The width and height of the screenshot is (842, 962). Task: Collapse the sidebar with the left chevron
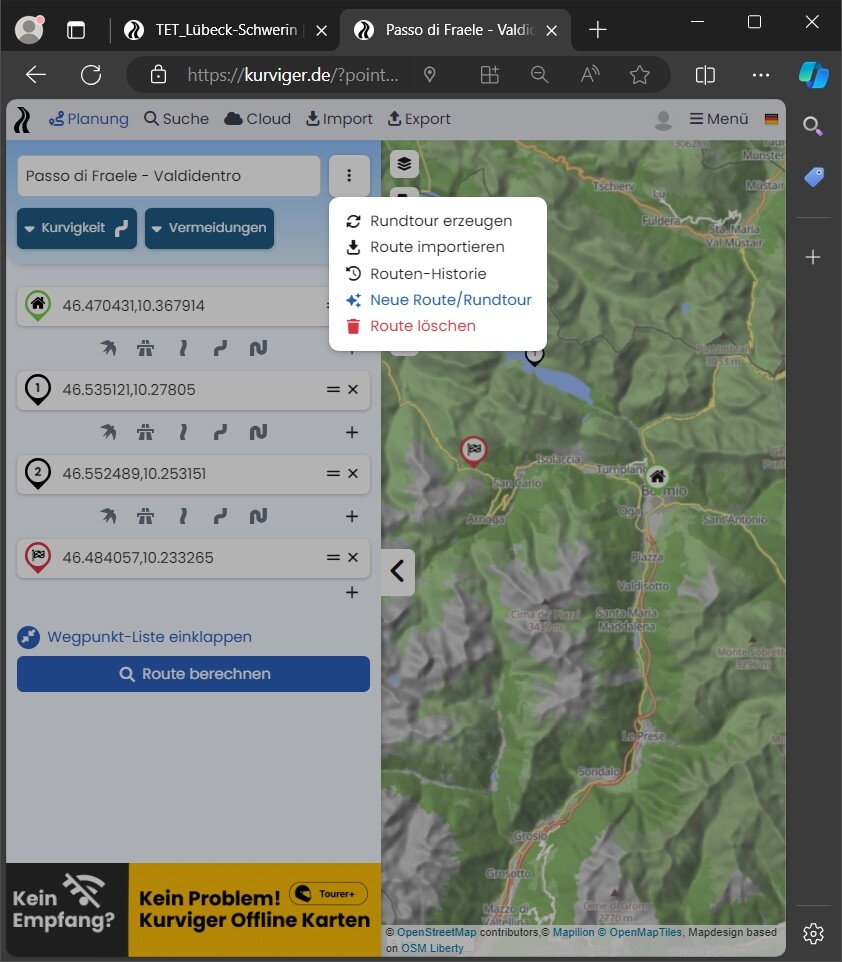pos(397,571)
